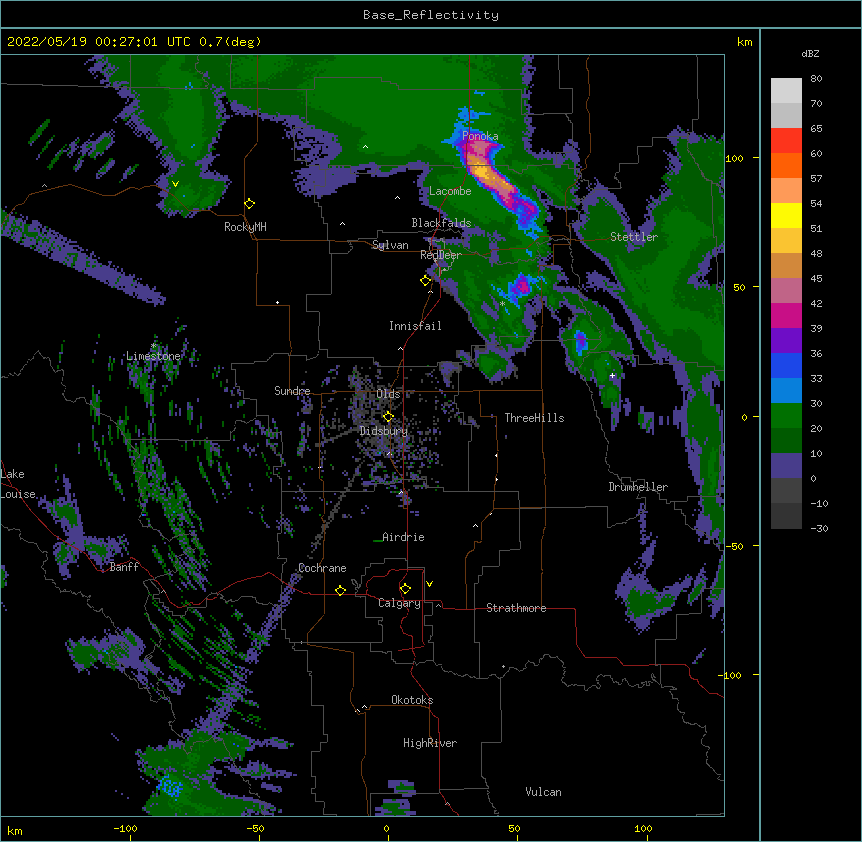The height and width of the screenshot is (842, 862).
Task: Click the Airdrie label
Action: 404,537
